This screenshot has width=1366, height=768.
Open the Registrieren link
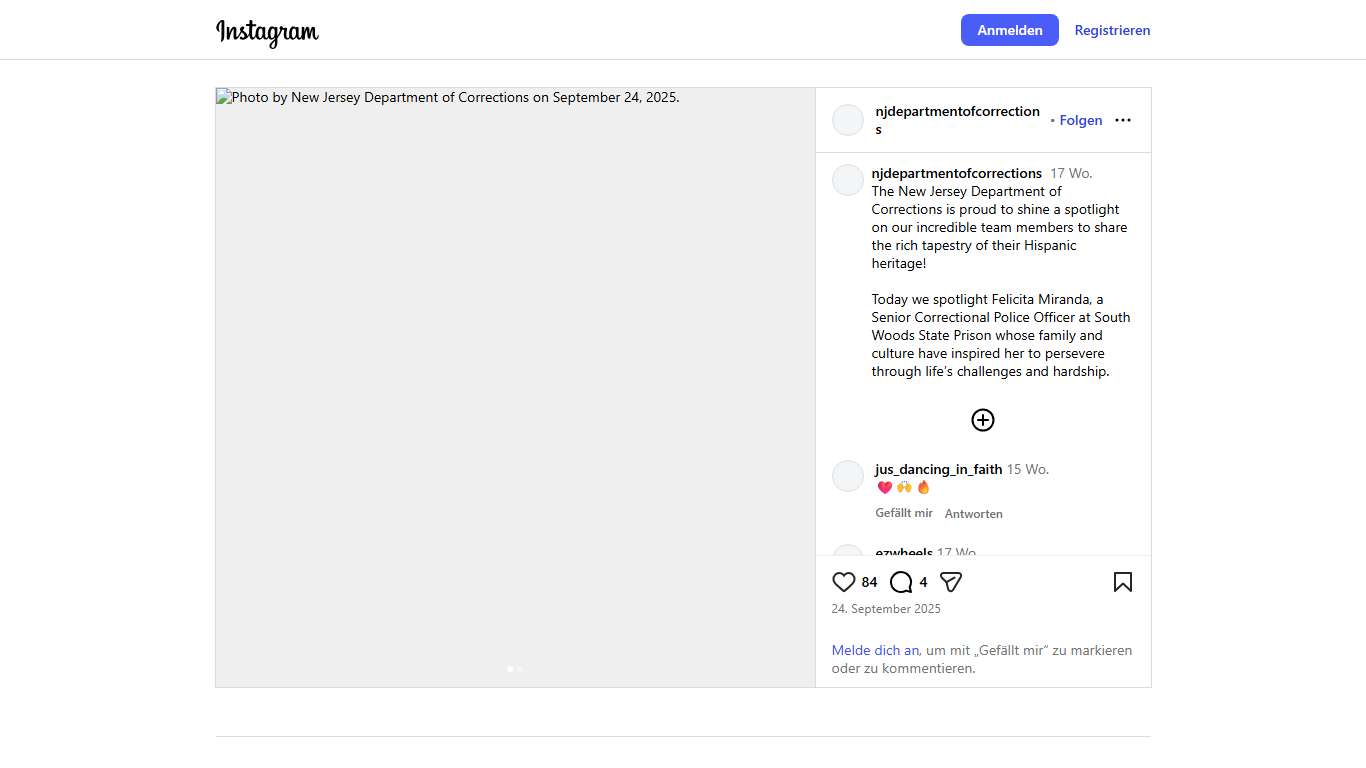(1112, 30)
